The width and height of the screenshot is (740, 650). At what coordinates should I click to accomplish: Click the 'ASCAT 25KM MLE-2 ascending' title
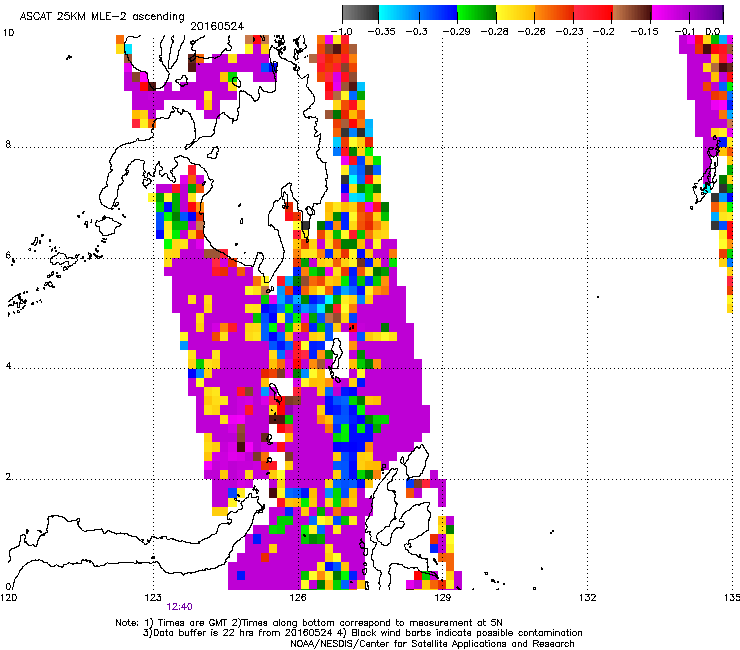coord(102,17)
